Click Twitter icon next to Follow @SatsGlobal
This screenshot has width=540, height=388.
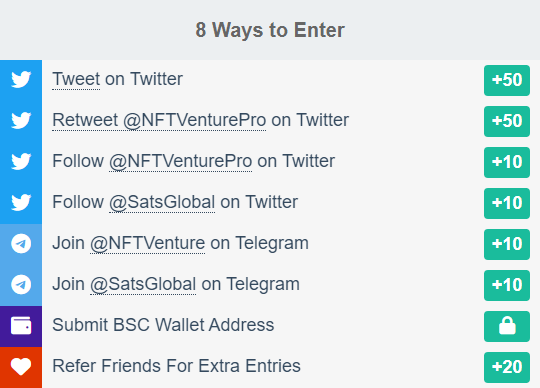tap(21, 202)
